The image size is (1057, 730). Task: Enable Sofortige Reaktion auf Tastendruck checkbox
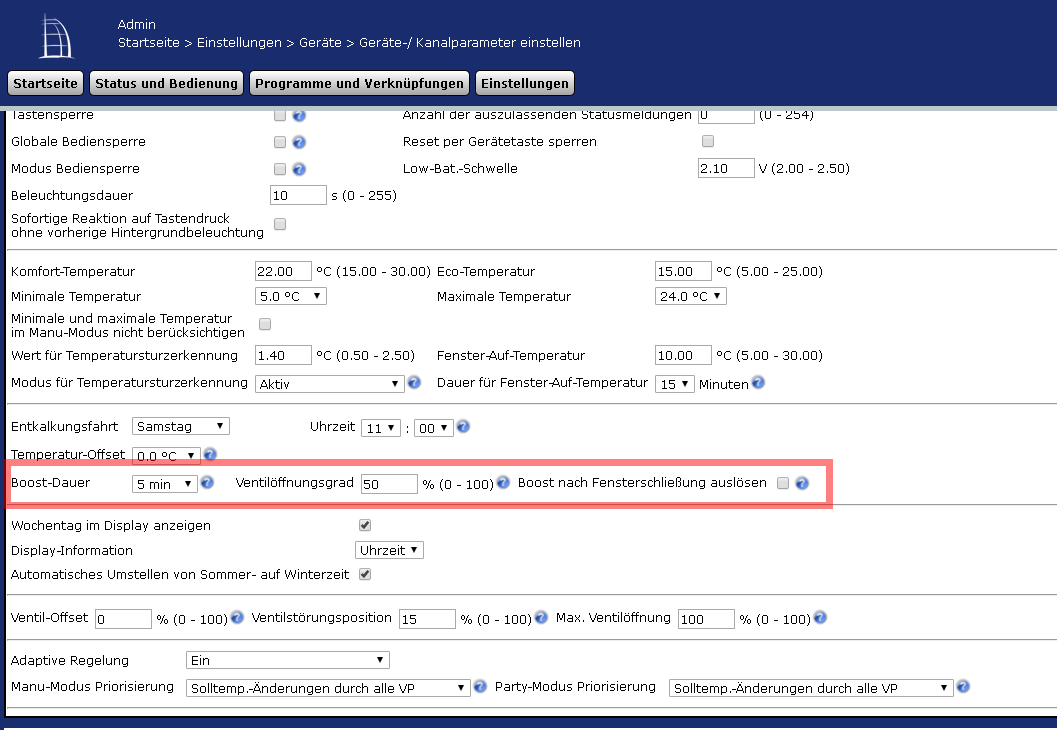(280, 224)
